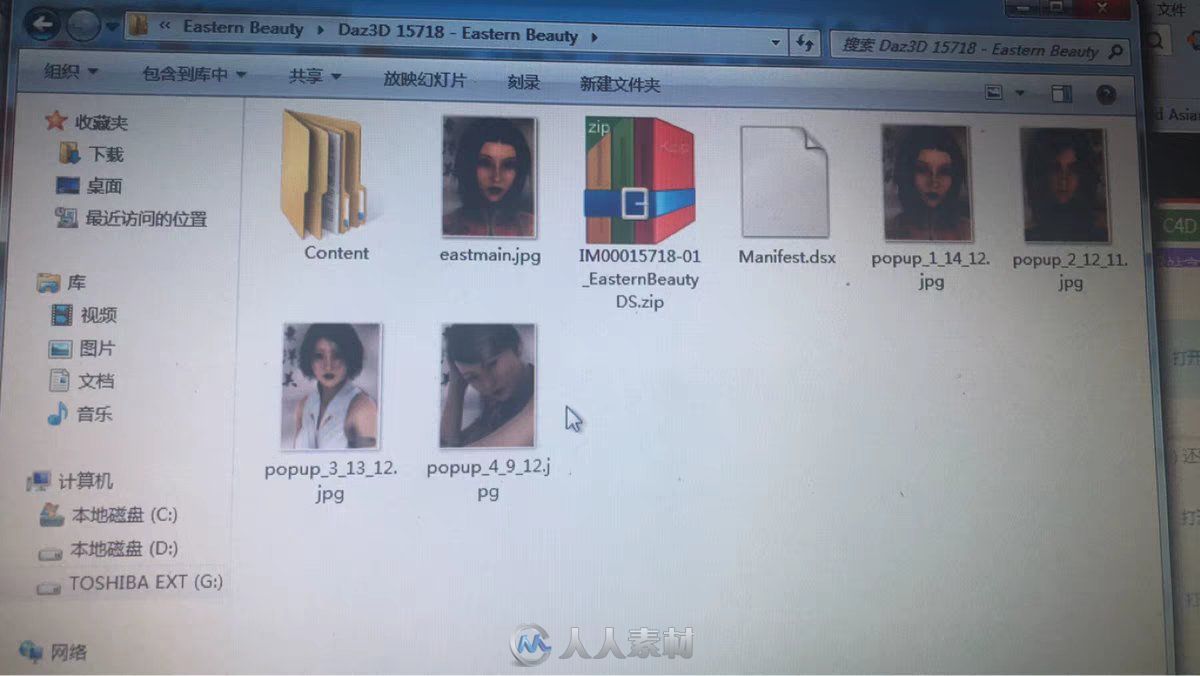Viewport: 1200px width, 676px height.
Task: Click the 最近访问的位置 icon
Action: 66,217
